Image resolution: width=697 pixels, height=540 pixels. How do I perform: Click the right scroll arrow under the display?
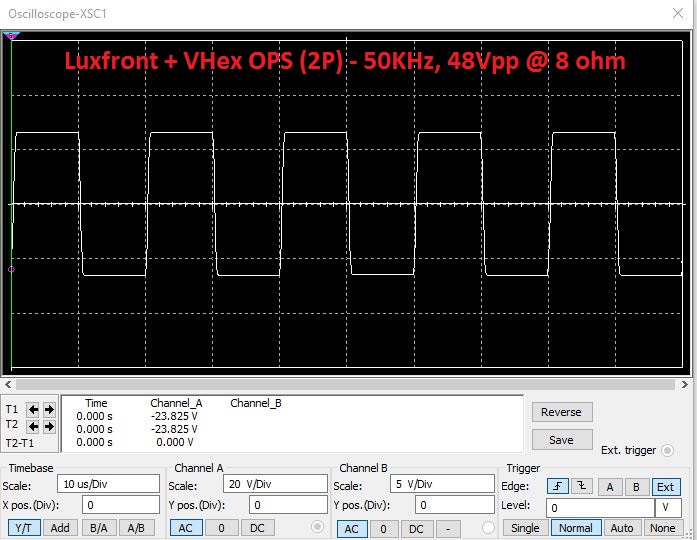point(685,384)
